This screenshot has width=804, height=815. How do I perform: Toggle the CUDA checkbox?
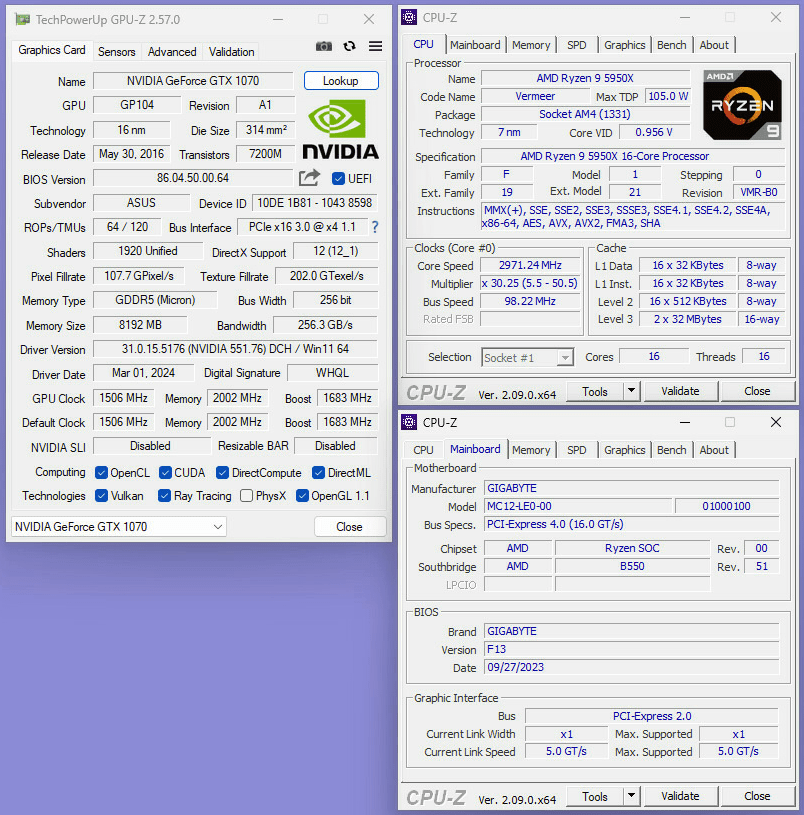pos(165,472)
